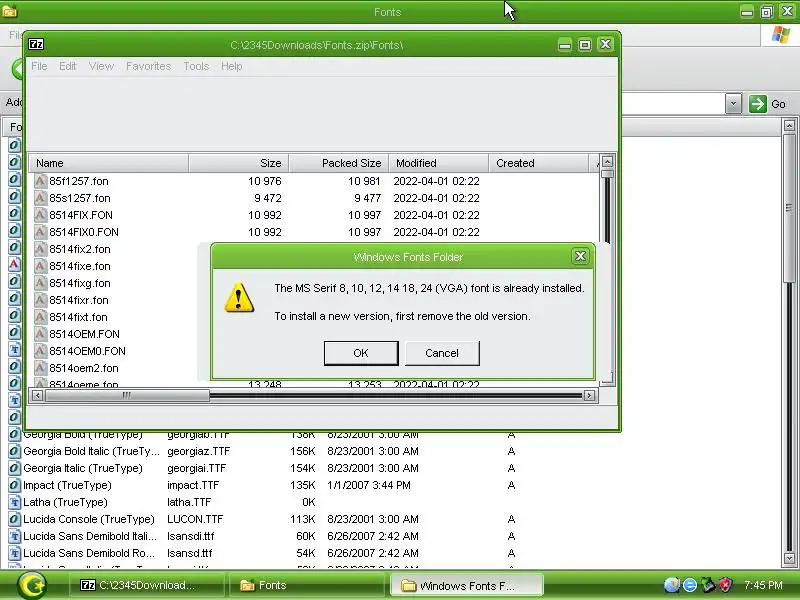This screenshot has width=800, height=600.
Task: Click the 7z icon in the 7-Zip title bar
Action: point(36,44)
